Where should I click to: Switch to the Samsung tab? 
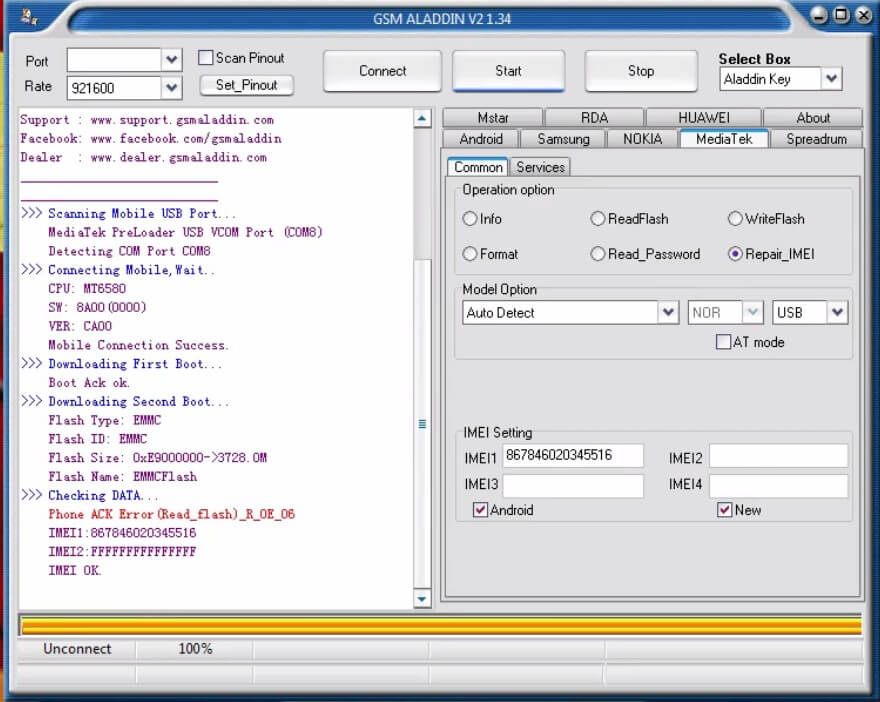click(x=562, y=140)
